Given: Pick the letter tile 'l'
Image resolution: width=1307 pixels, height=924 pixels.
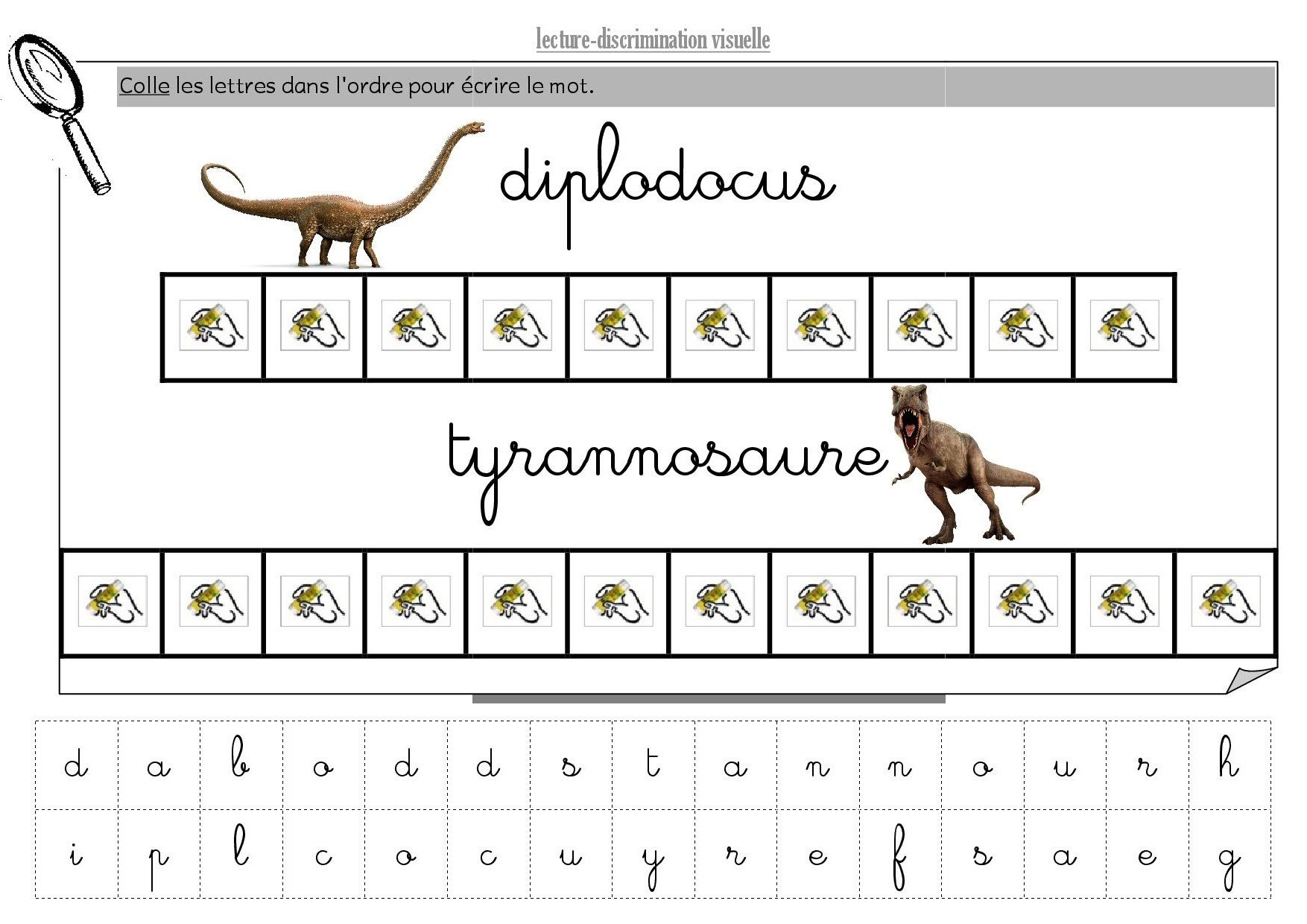Looking at the screenshot, I should (x=241, y=853).
